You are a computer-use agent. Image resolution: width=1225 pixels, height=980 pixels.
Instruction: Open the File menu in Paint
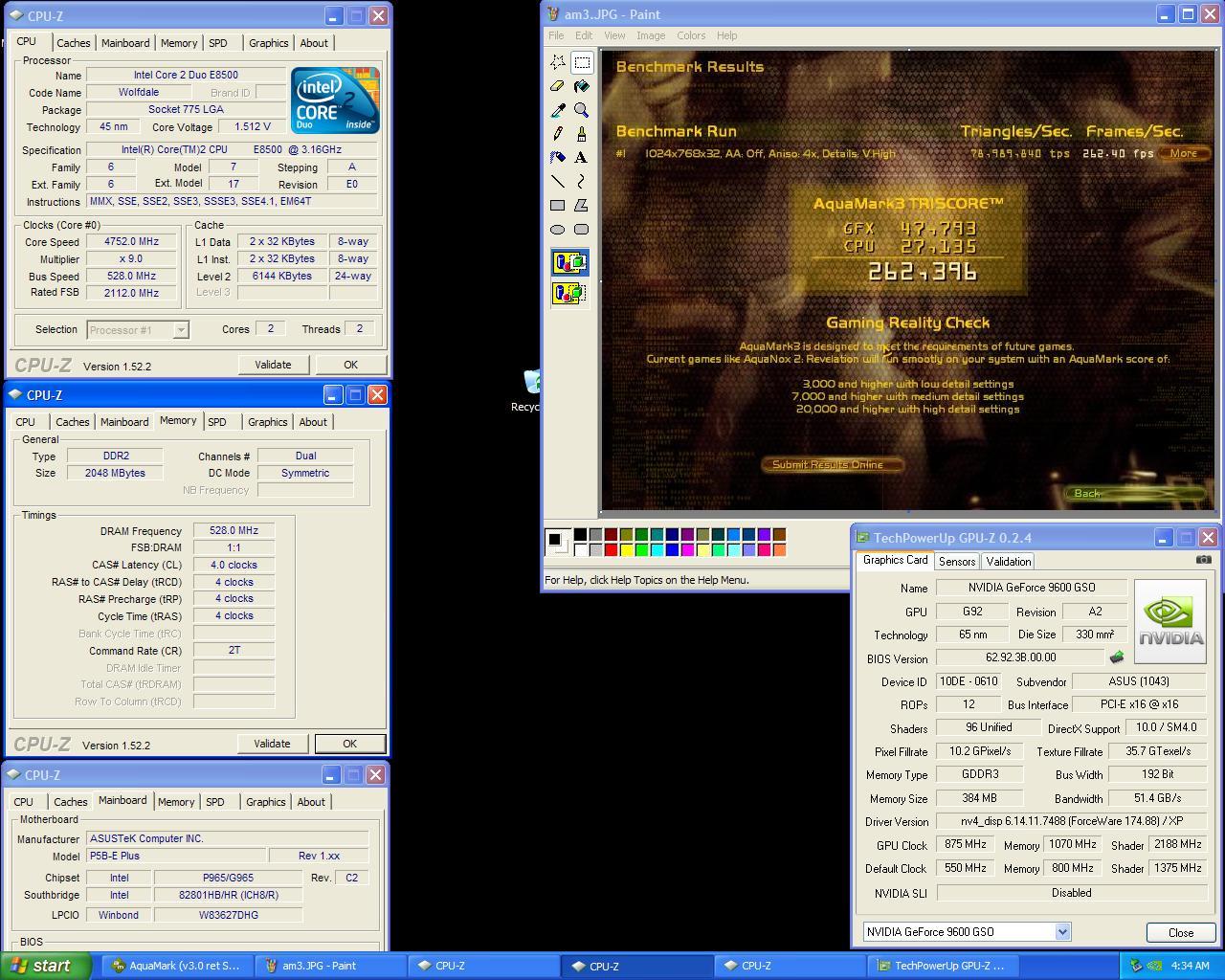[556, 35]
